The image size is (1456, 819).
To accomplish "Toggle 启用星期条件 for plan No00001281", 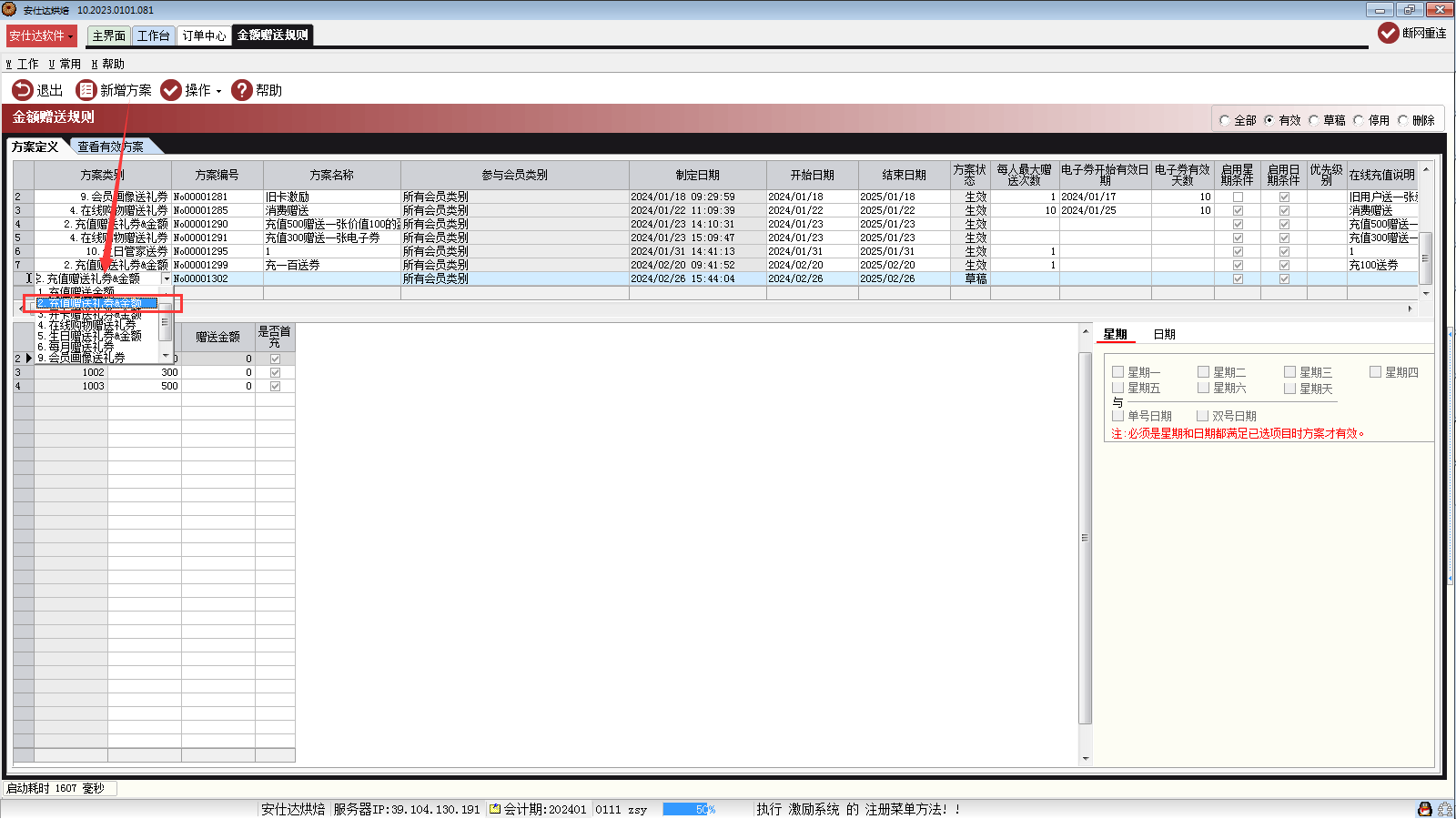I will coord(1238,197).
